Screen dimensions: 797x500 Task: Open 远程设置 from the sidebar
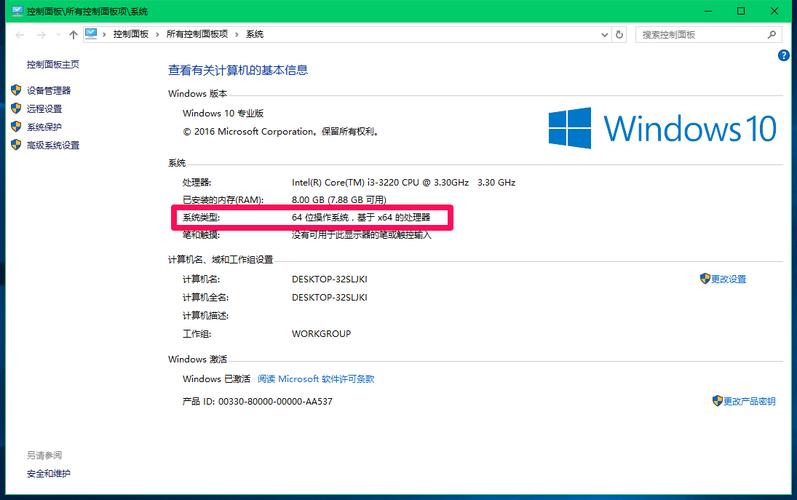(44, 109)
